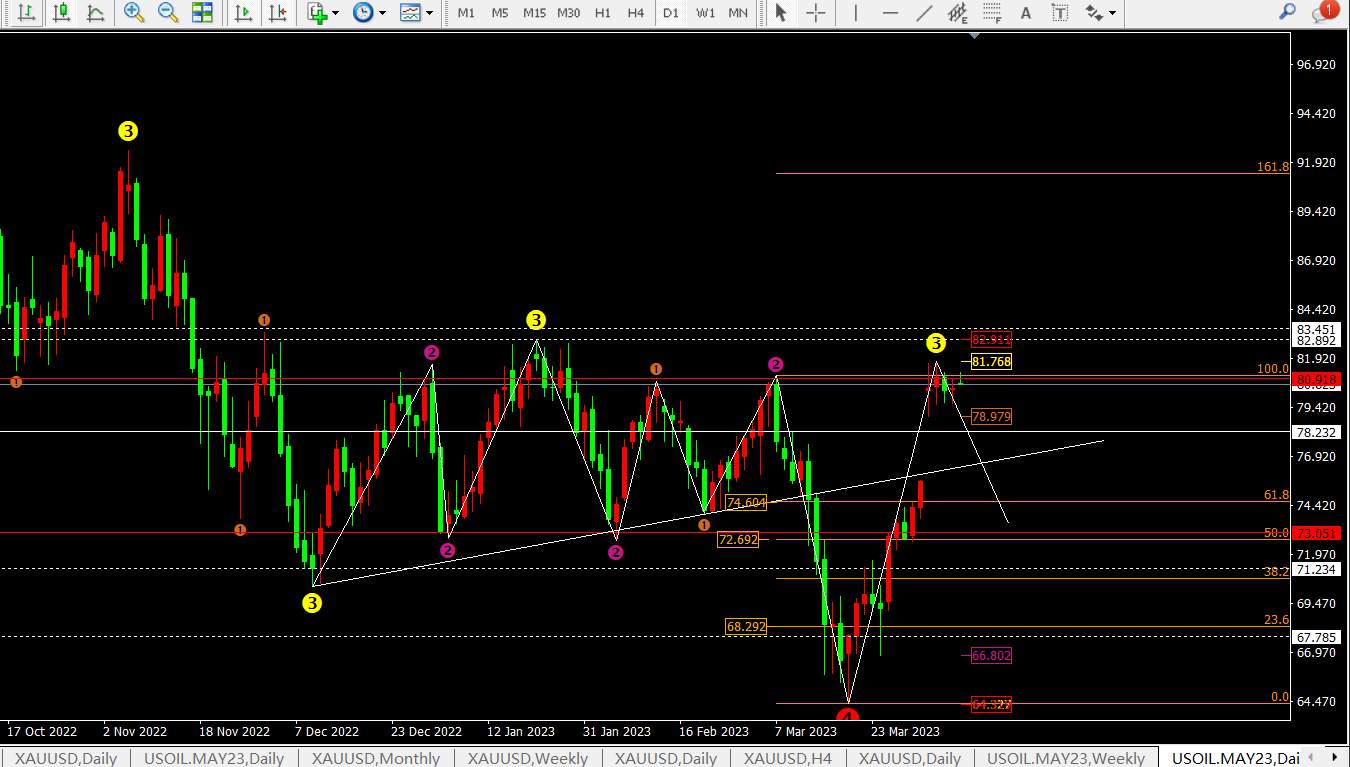Select the arrow cursor tool
This screenshot has width=1350, height=767.
(781, 13)
